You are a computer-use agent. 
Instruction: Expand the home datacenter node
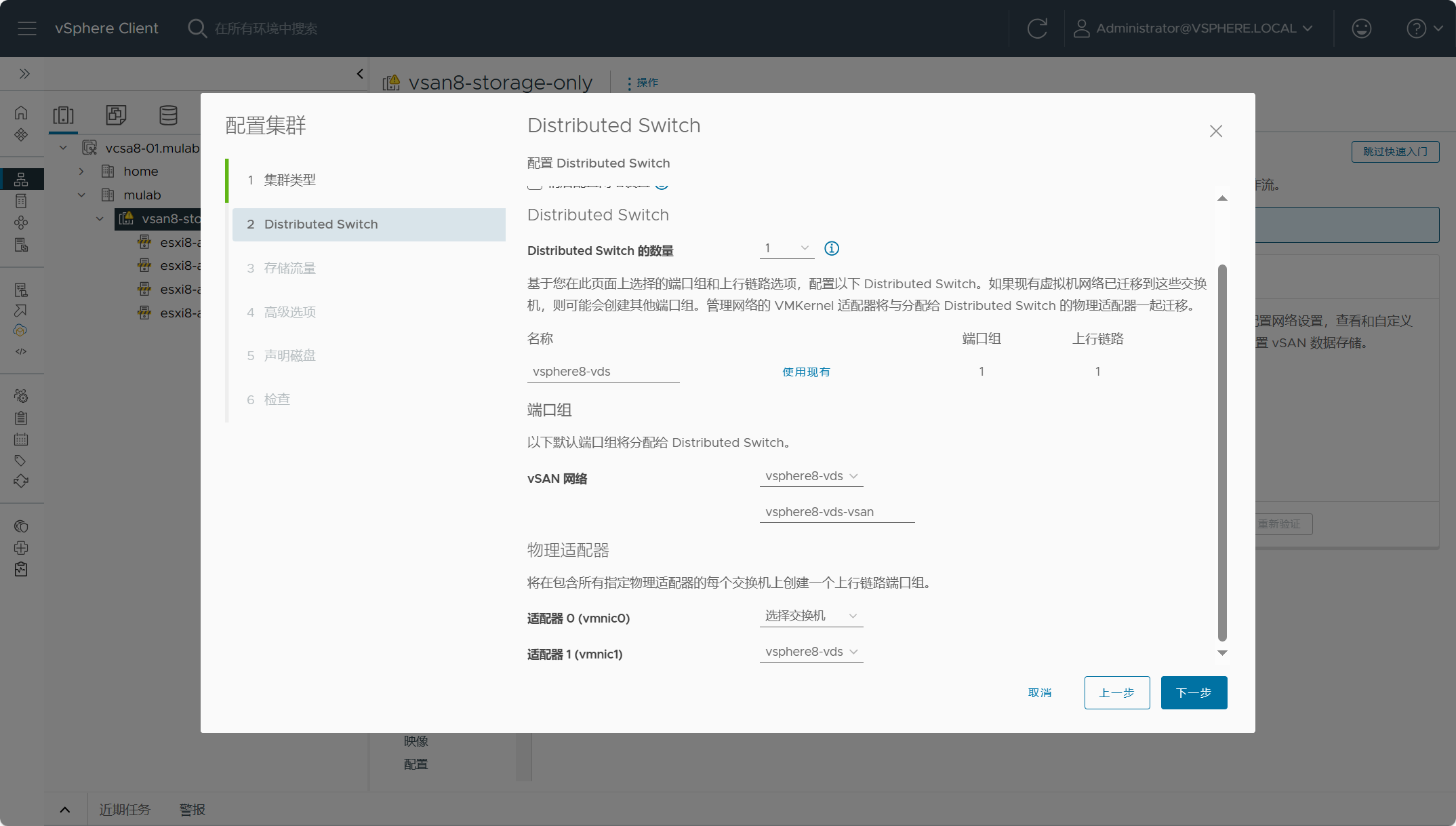[x=81, y=172]
